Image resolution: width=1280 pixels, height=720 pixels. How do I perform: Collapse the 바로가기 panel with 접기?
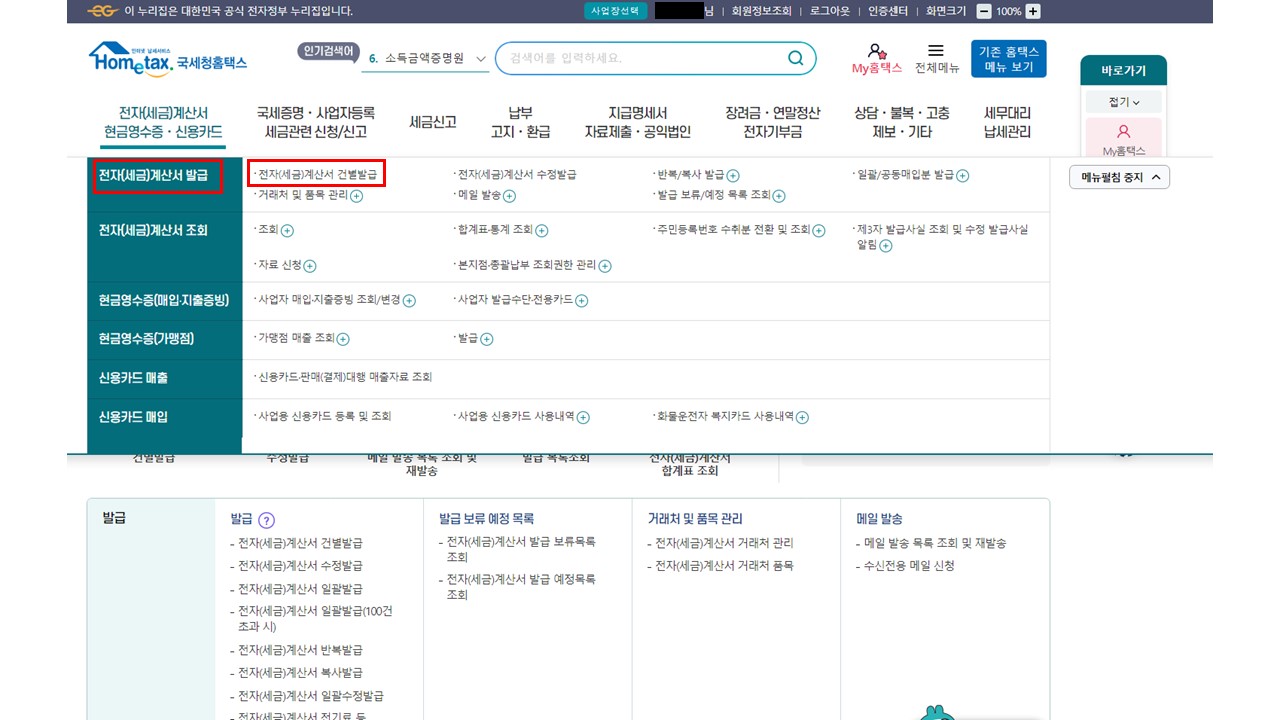tap(1123, 102)
